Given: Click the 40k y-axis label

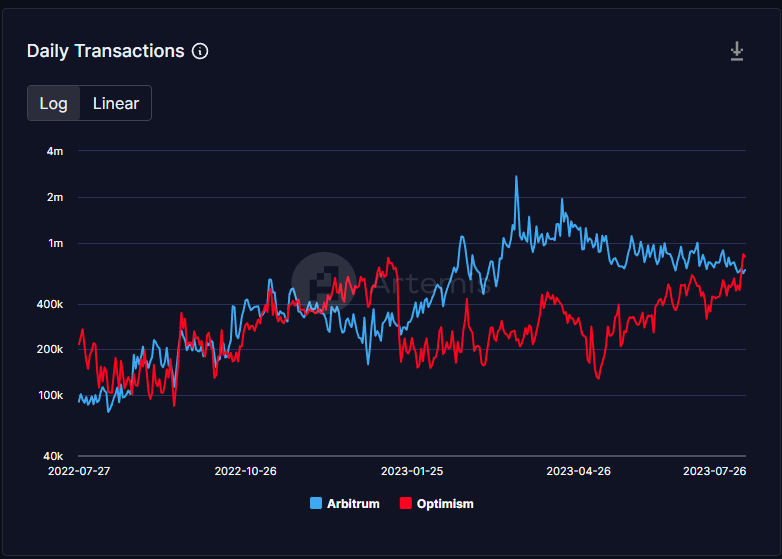Looking at the screenshot, I should pos(52,456).
